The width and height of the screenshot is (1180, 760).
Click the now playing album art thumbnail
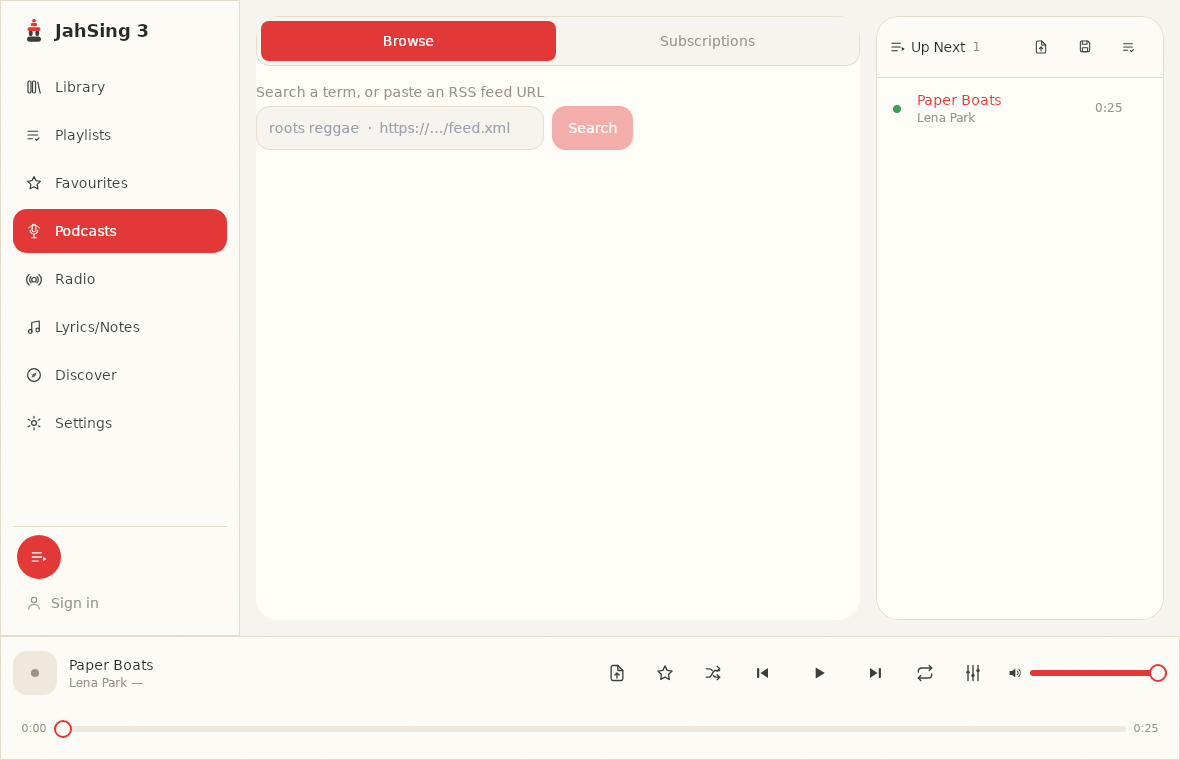pyautogui.click(x=35, y=673)
